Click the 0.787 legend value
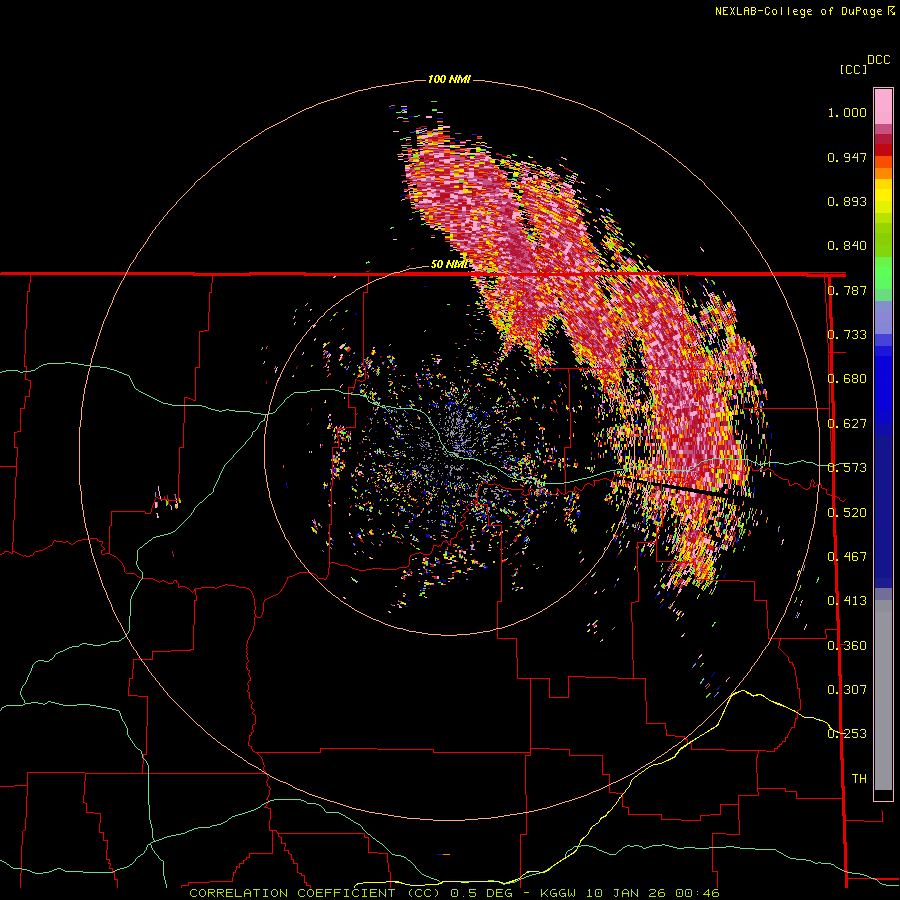Screen dimensions: 900x900 tap(847, 290)
